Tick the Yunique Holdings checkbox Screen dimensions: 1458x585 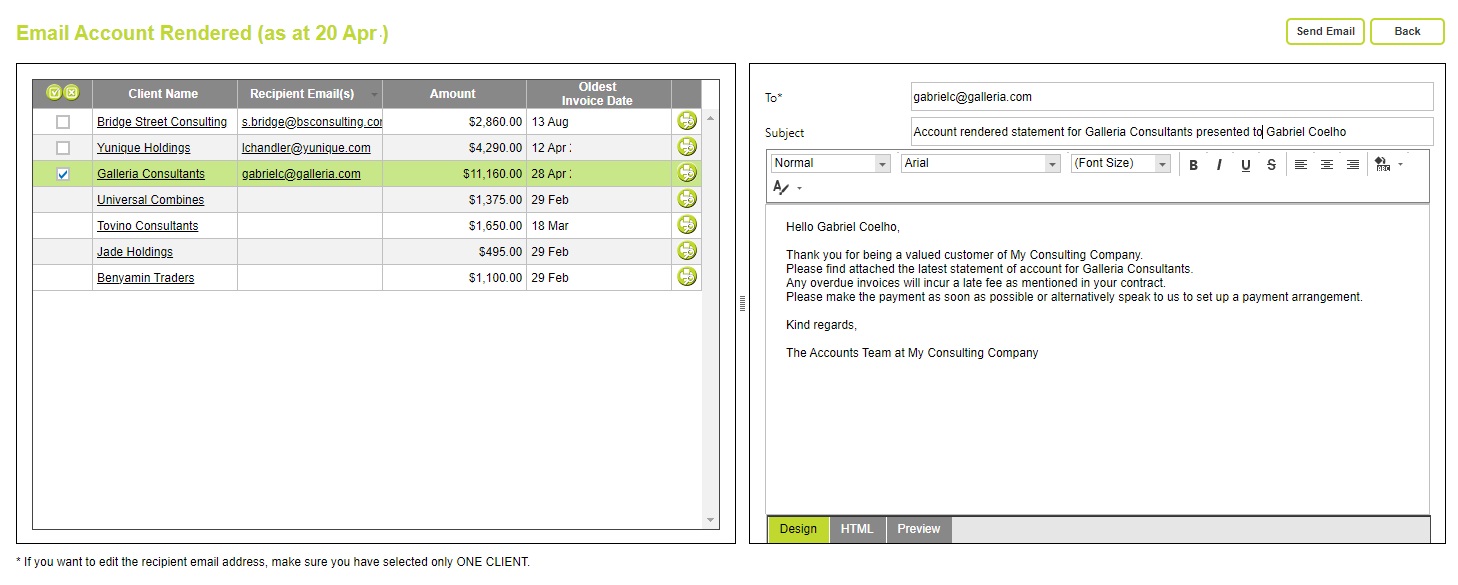[x=62, y=146]
